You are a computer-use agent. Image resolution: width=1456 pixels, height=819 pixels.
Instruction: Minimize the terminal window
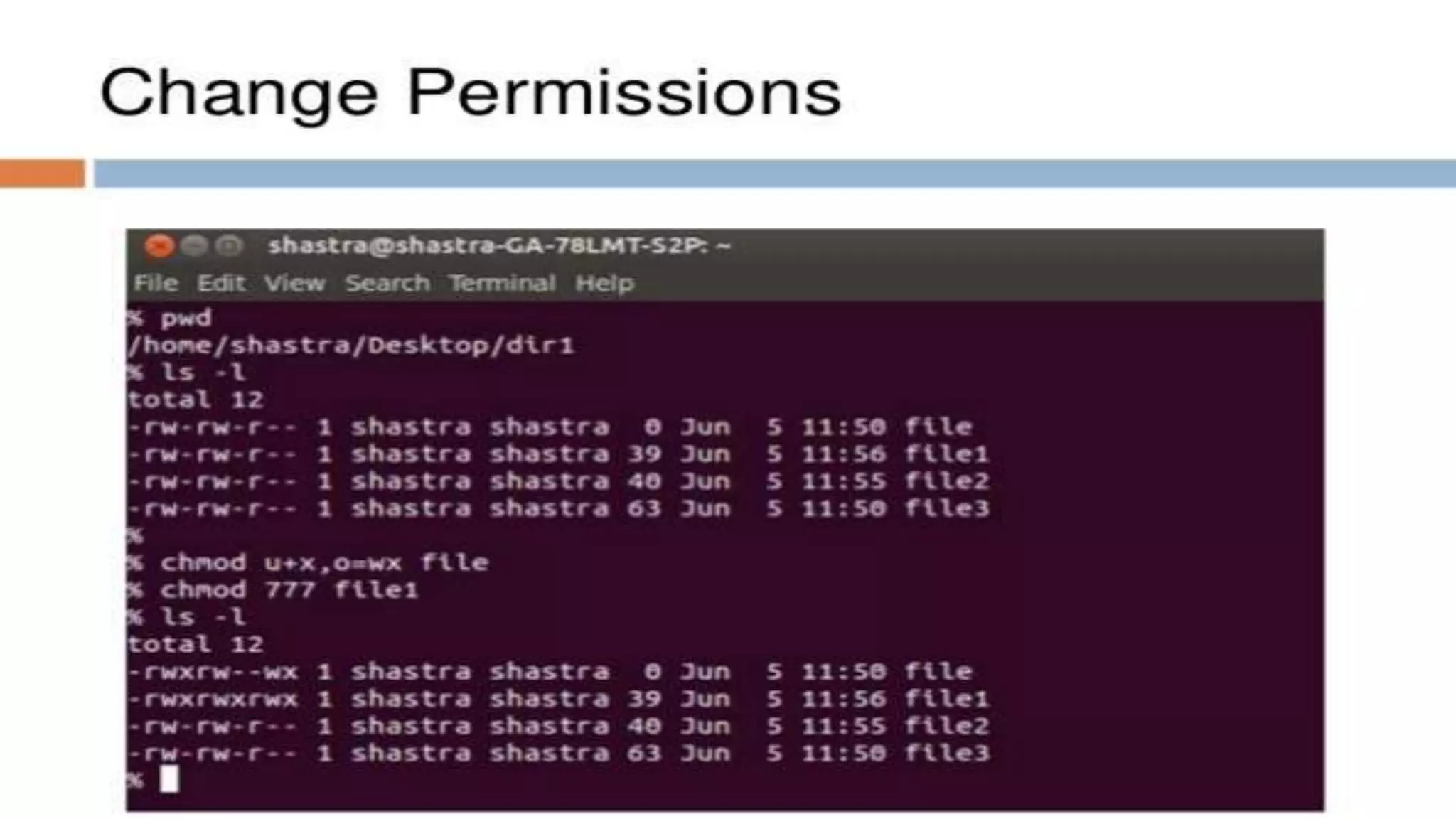pos(194,246)
